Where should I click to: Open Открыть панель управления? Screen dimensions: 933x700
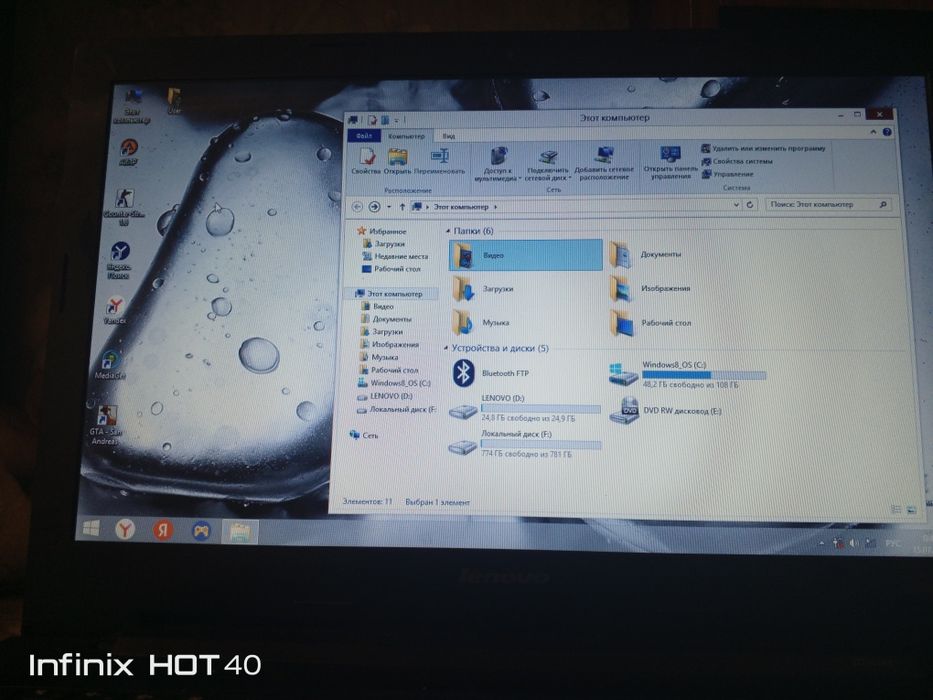(671, 162)
